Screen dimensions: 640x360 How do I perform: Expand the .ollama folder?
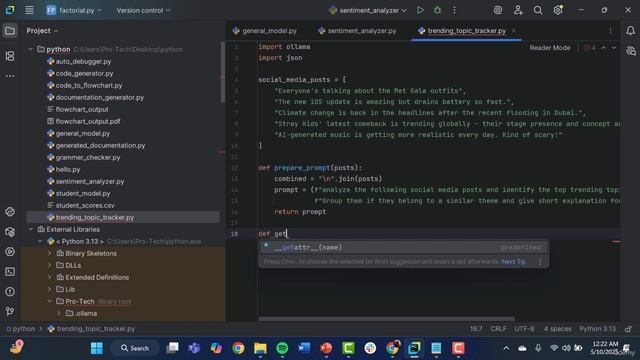59,313
